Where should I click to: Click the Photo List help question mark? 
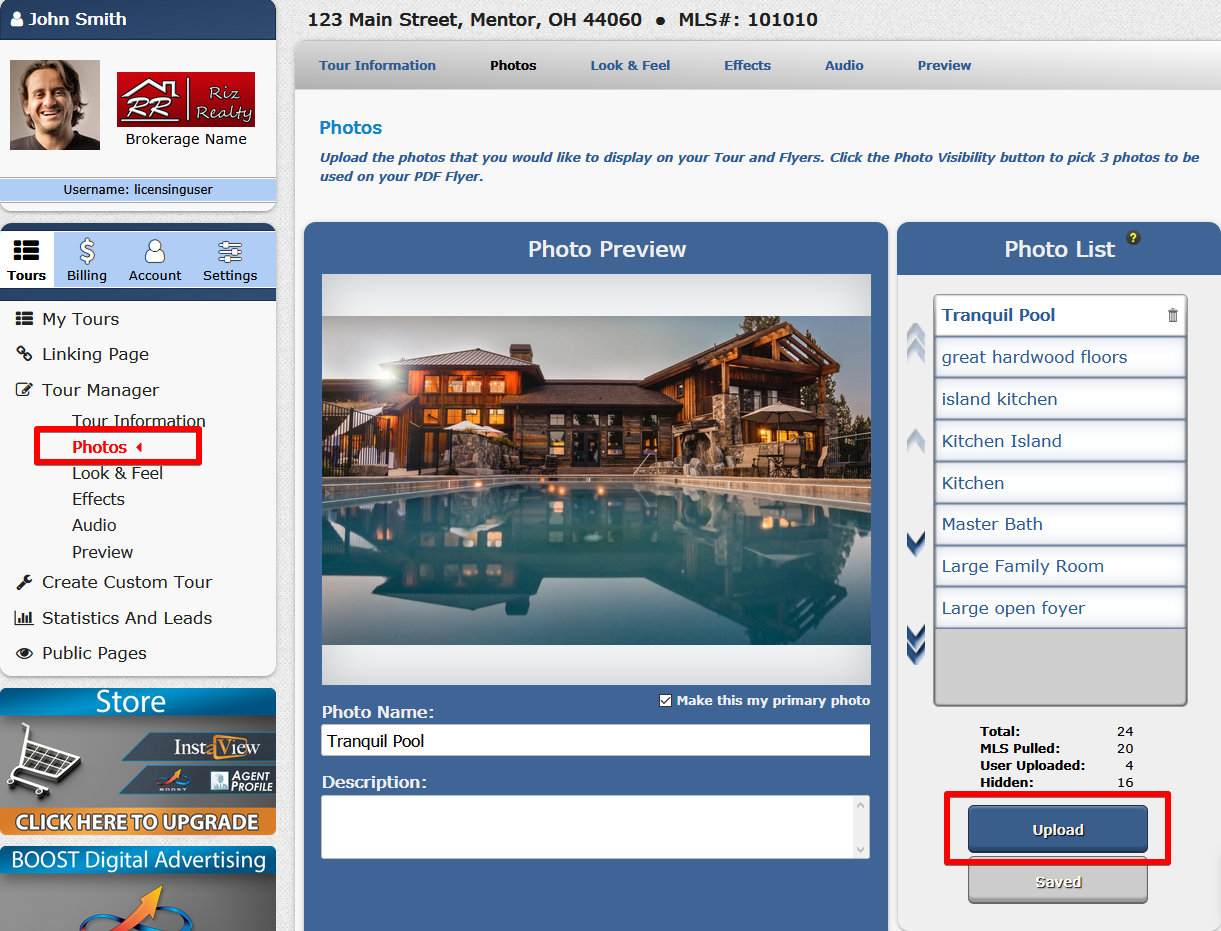point(1133,238)
